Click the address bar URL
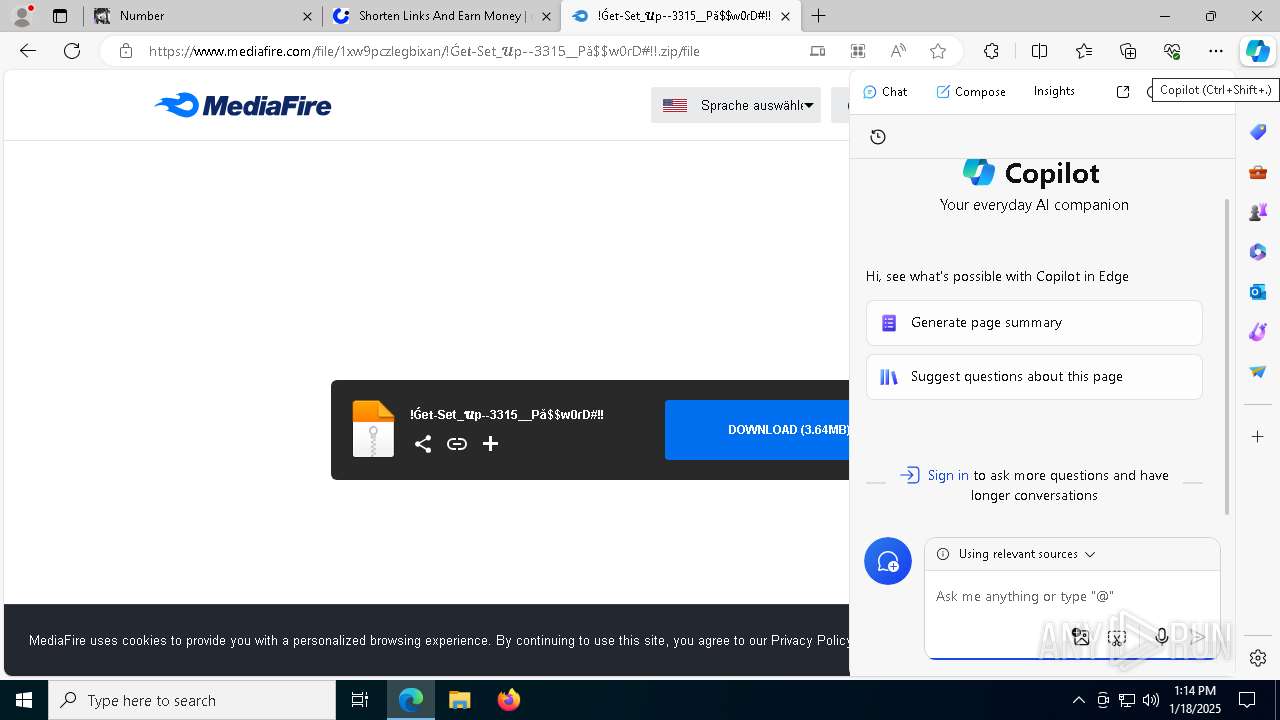Image resolution: width=1280 pixels, height=720 pixels. [424, 51]
